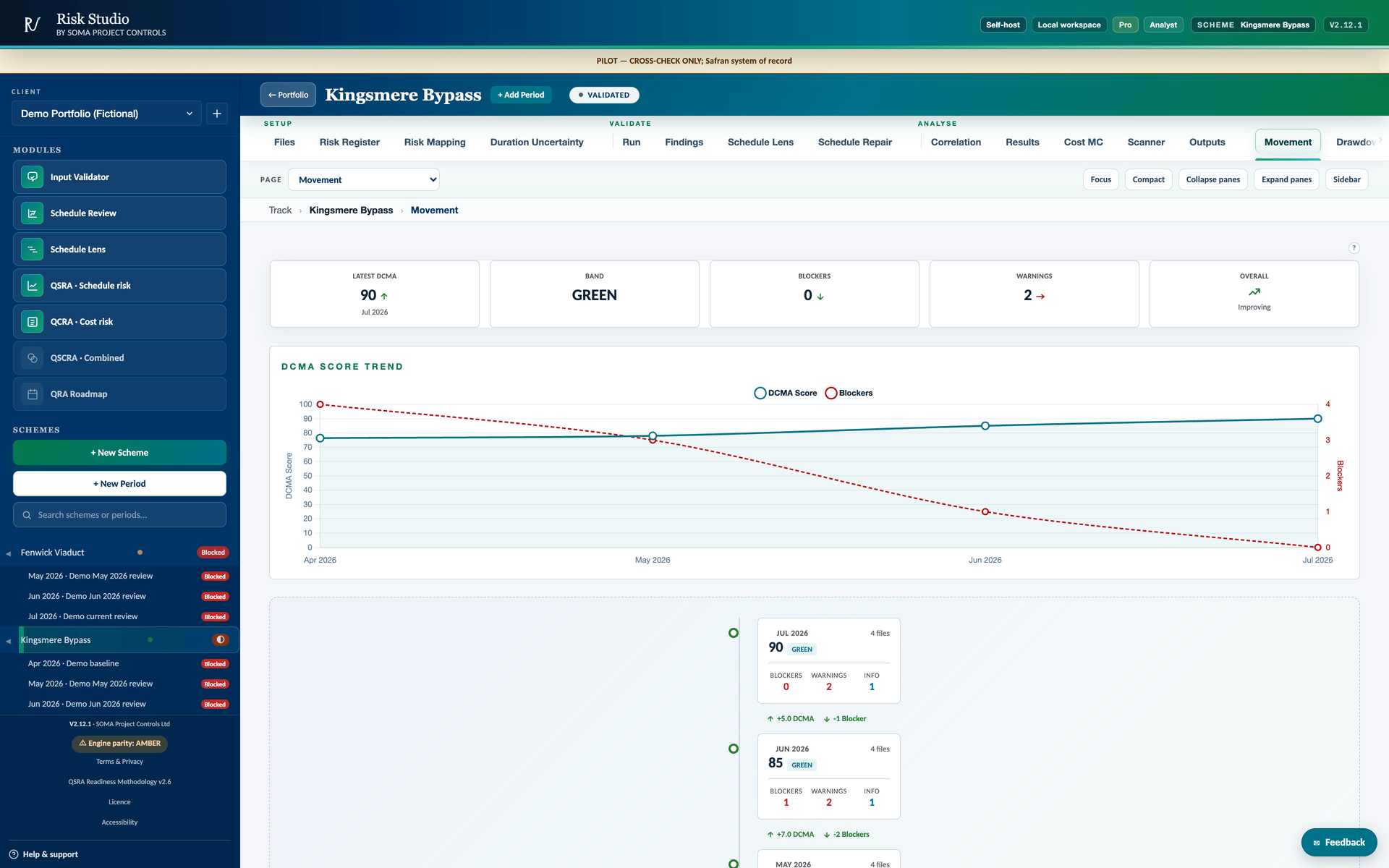The image size is (1389, 868).
Task: Open QSRA Schedule risk icon
Action: 33,286
